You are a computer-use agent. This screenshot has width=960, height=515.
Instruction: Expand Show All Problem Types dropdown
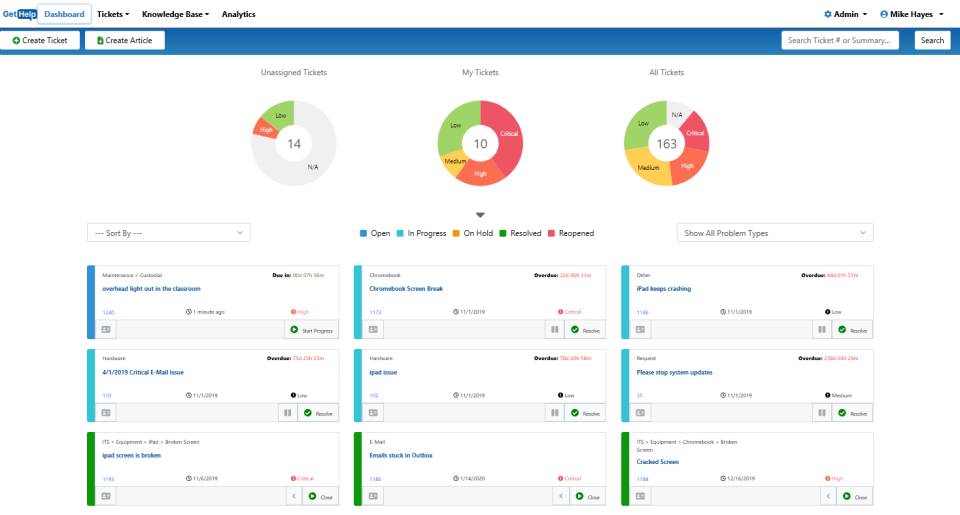[x=774, y=233]
